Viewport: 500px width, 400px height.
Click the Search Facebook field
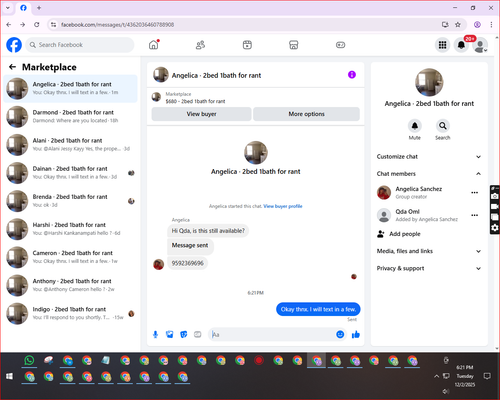click(80, 45)
